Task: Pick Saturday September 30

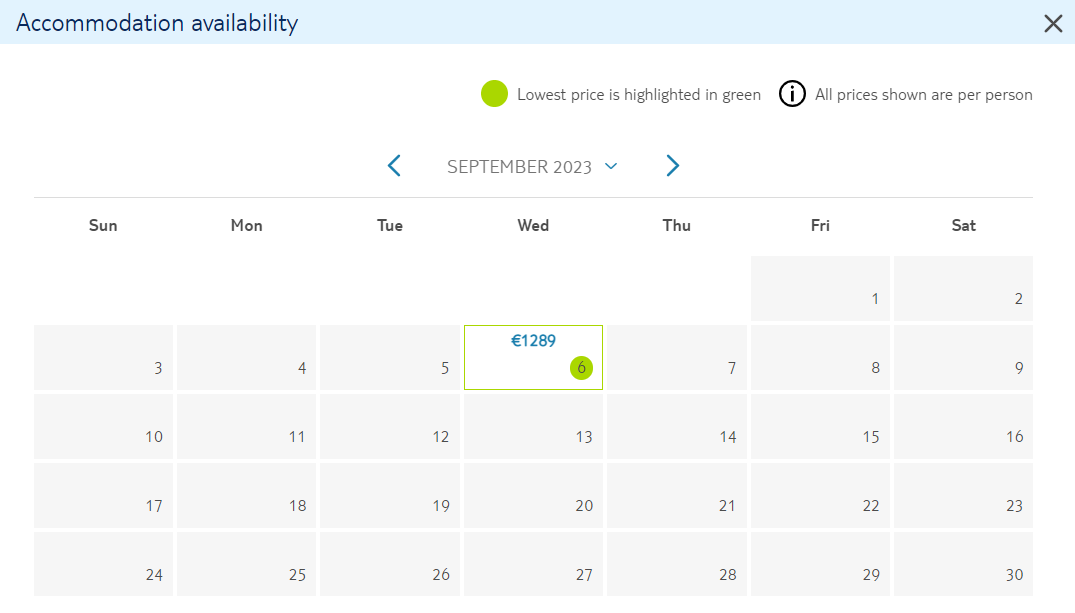Action: [963, 564]
